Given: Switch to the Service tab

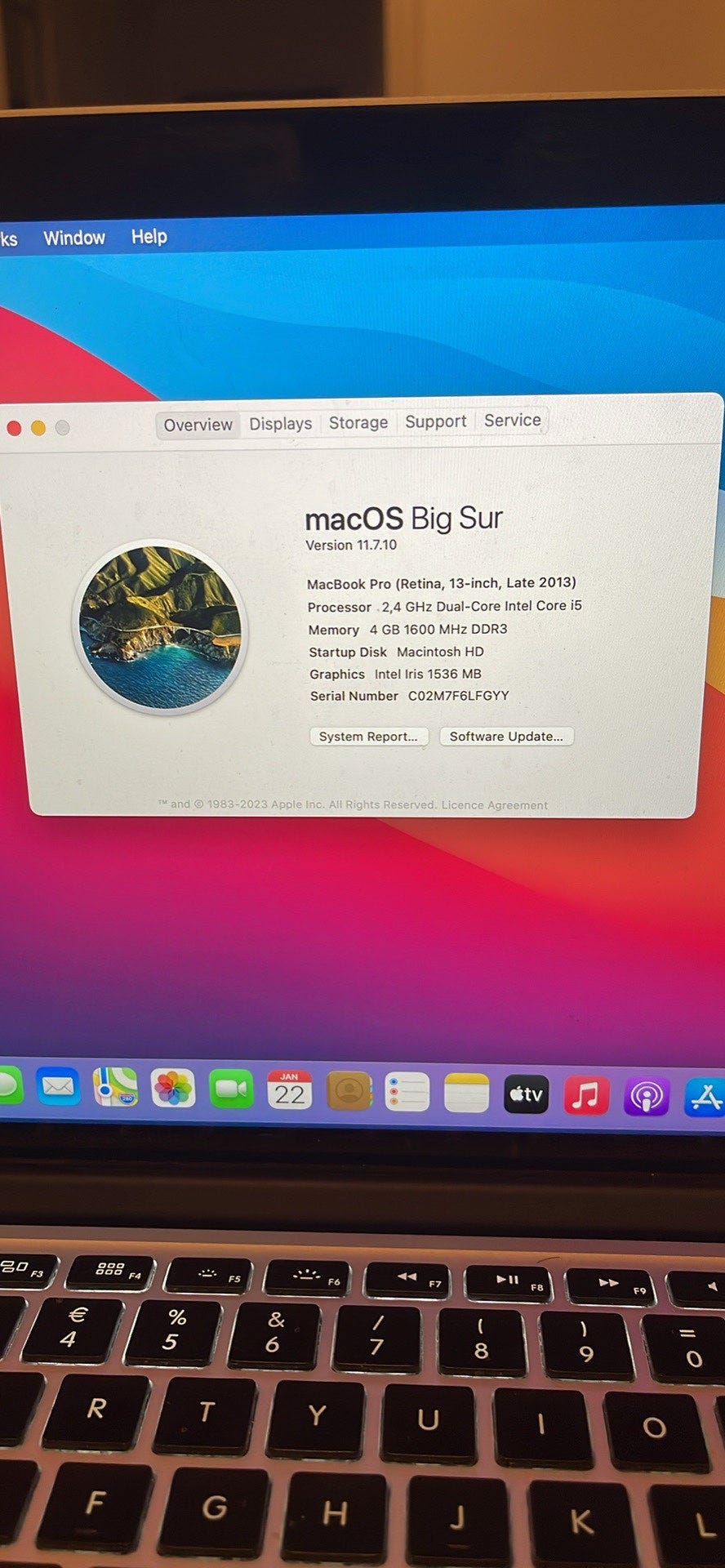Looking at the screenshot, I should coord(513,420).
